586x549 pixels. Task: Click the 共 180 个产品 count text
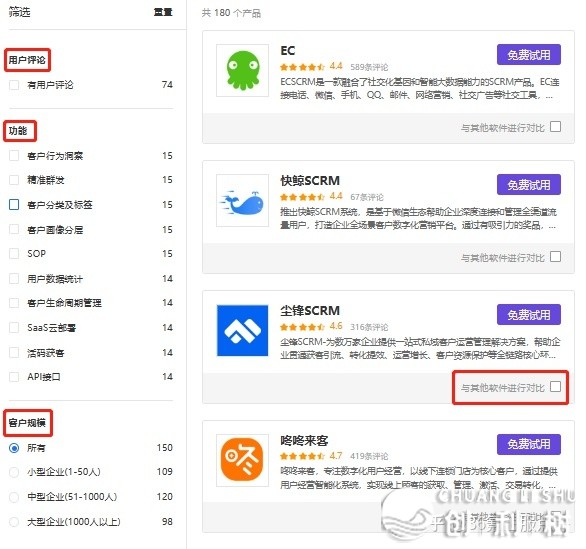point(231,13)
